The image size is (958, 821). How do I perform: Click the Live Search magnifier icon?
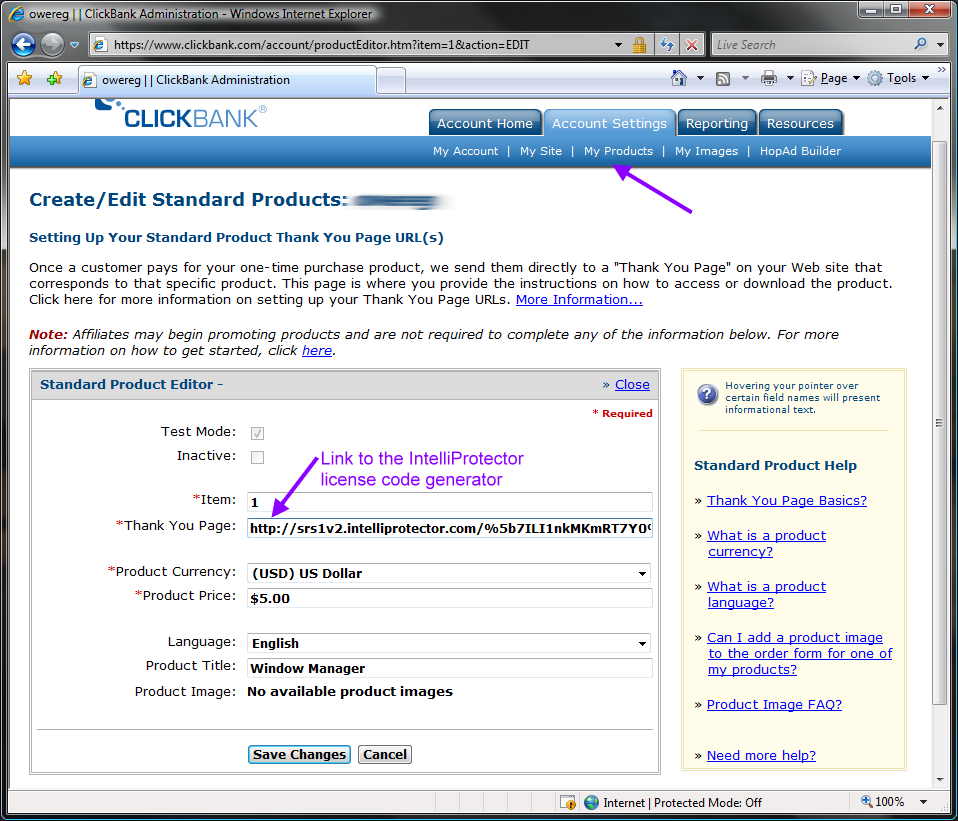coord(921,44)
